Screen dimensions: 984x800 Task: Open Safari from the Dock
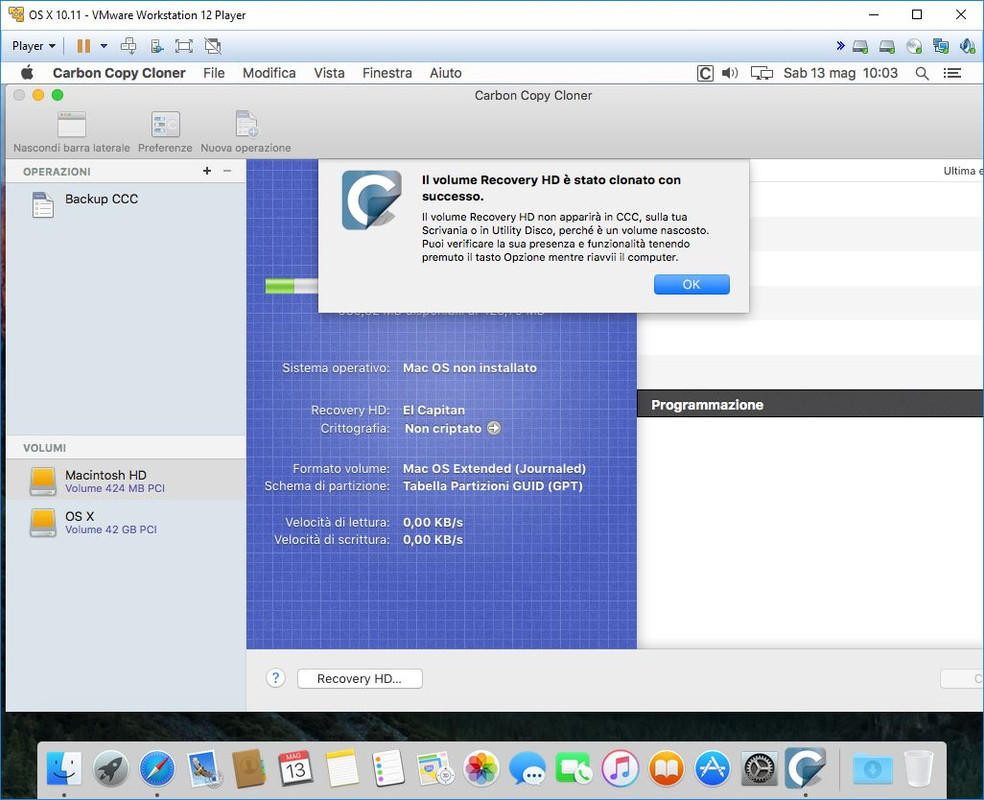157,768
